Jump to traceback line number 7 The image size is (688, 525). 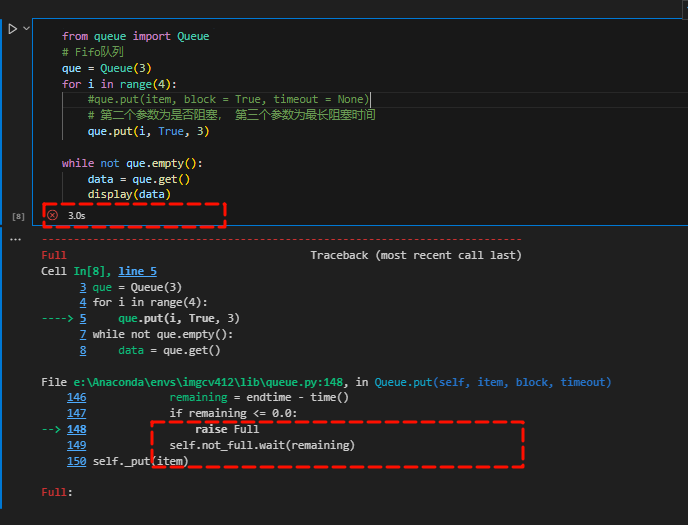click(83, 335)
